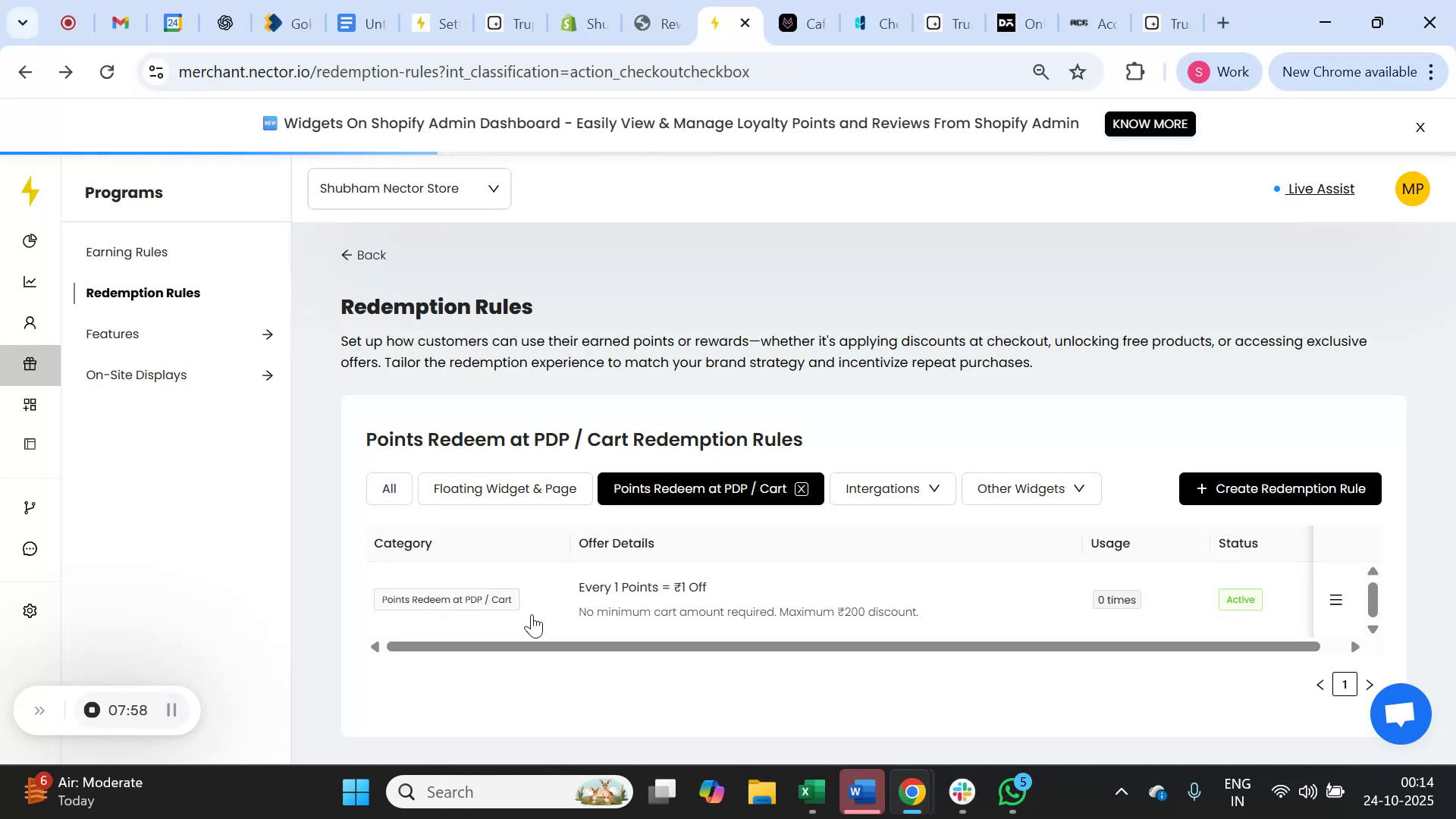Select the All filter option
This screenshot has width=1456, height=819.
388,488
